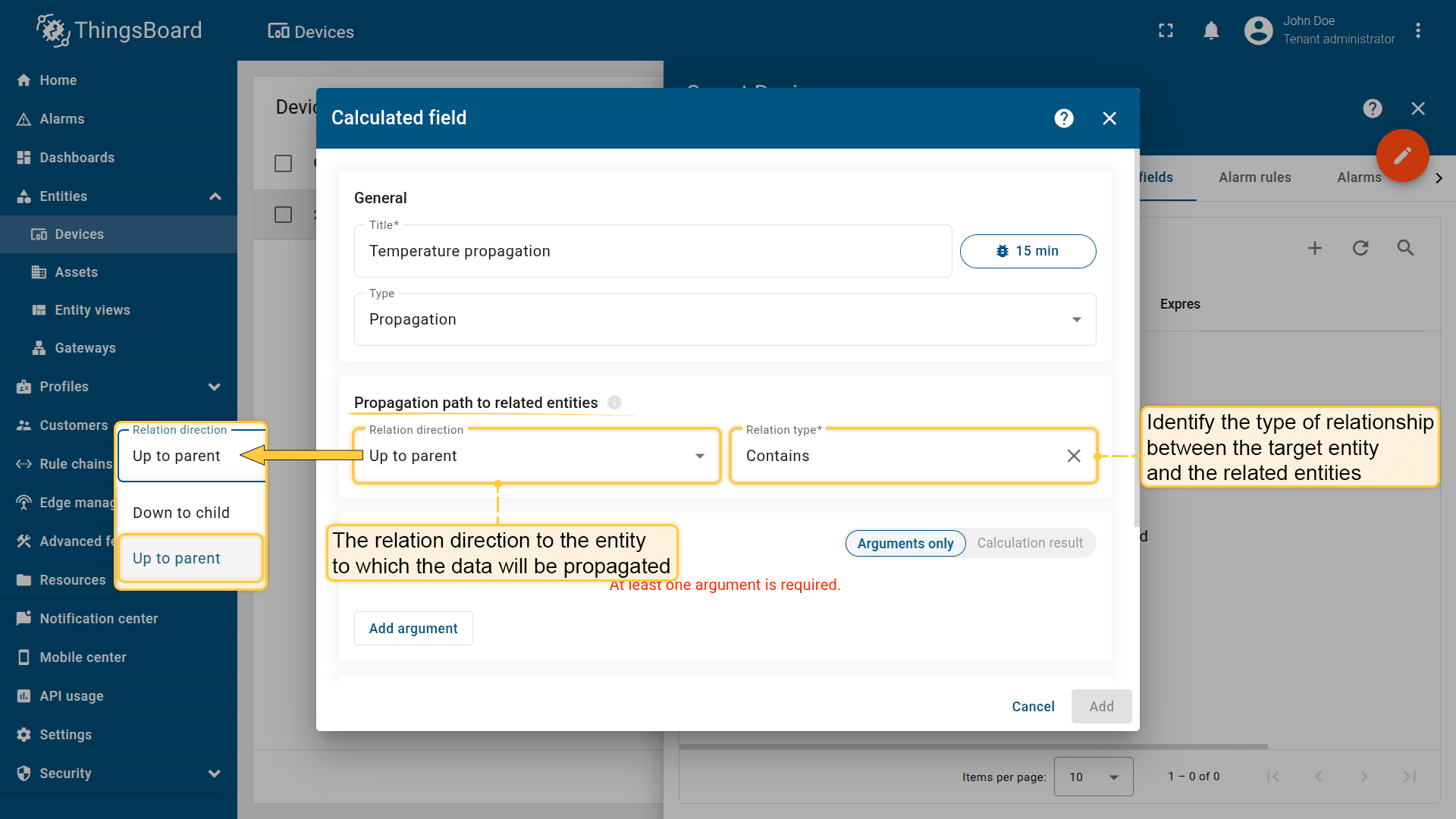Clear the Contains relation type

coord(1073,456)
